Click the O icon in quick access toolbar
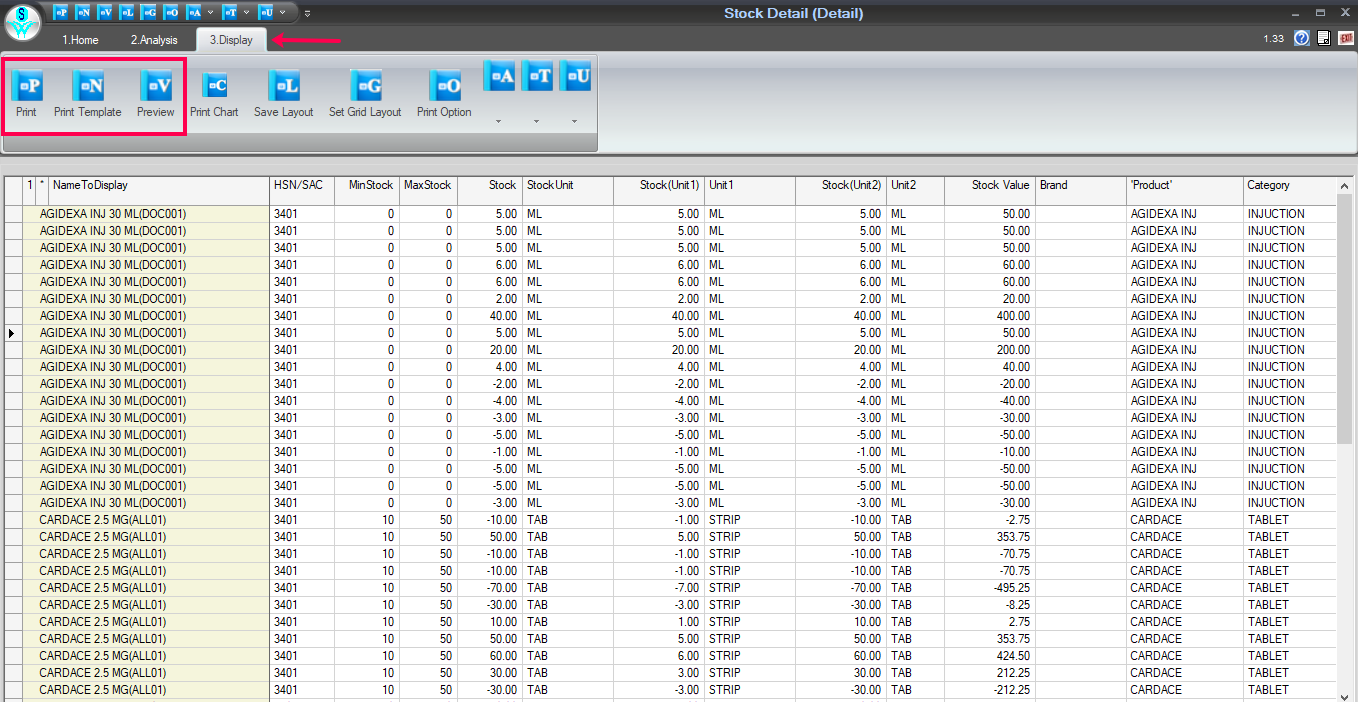Image resolution: width=1358 pixels, height=702 pixels. [x=171, y=12]
